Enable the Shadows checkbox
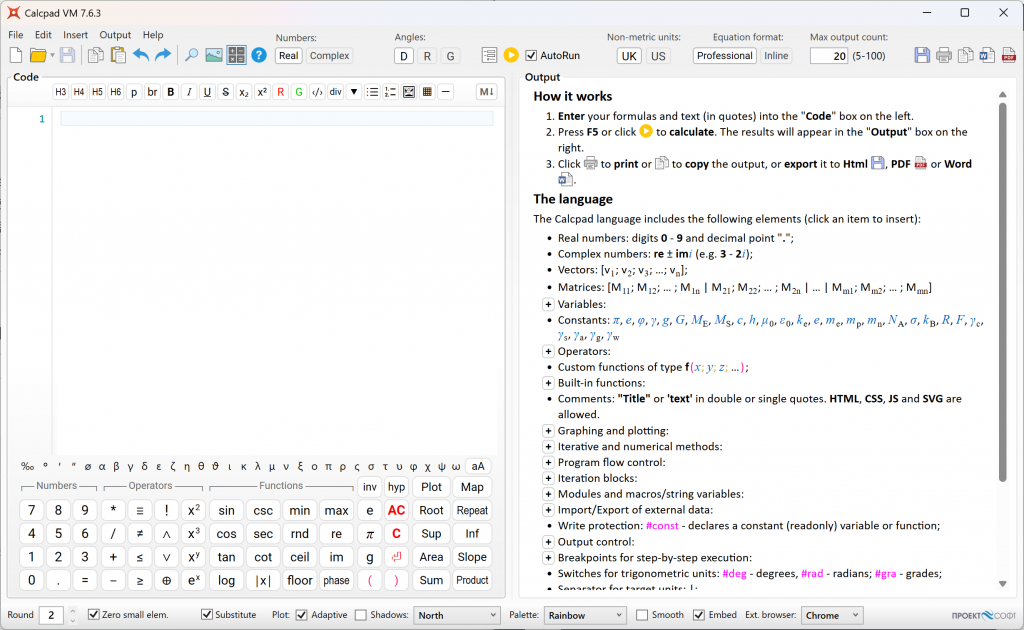The width and height of the screenshot is (1024, 630). [x=360, y=614]
